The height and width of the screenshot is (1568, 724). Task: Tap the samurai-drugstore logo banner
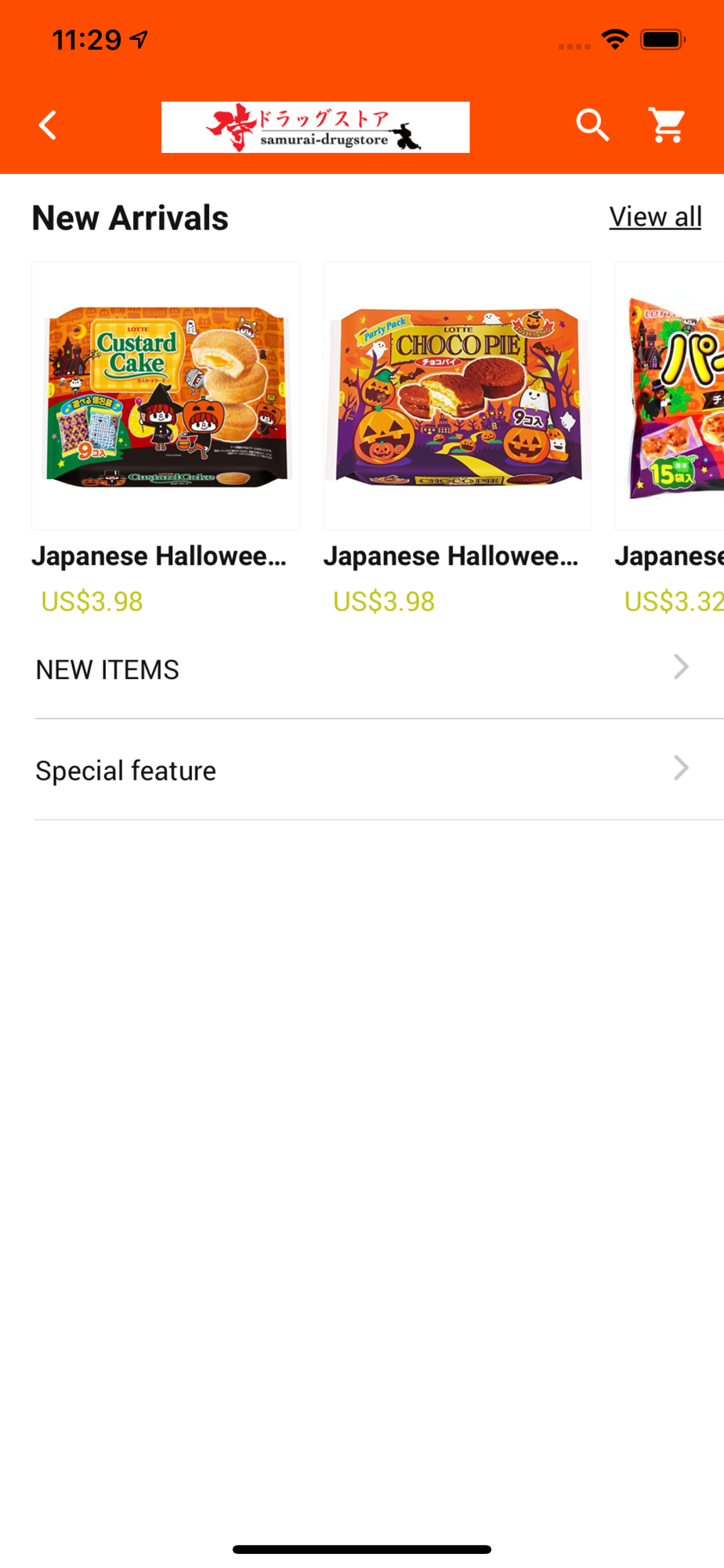click(315, 127)
